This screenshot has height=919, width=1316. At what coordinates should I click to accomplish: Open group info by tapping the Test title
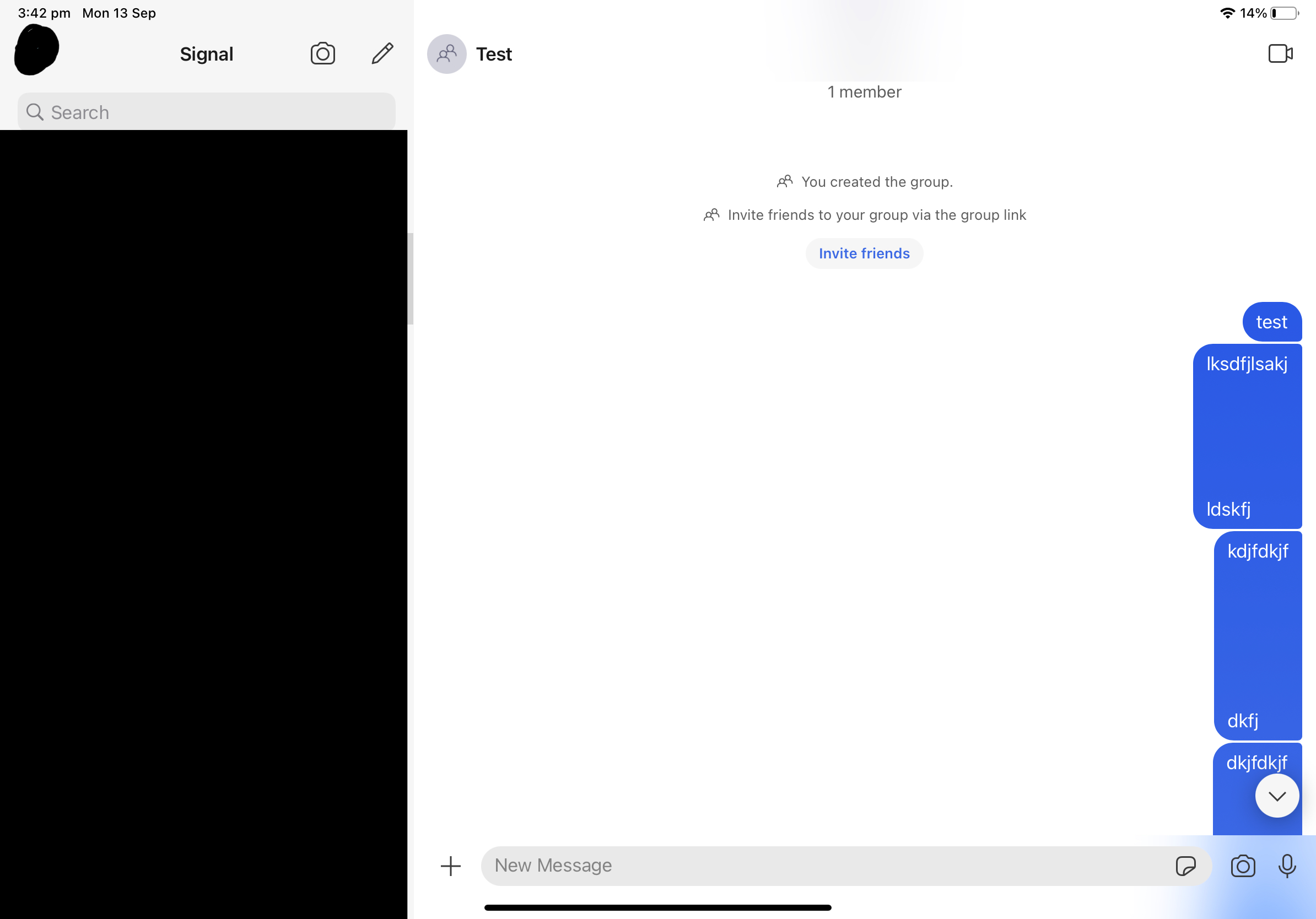point(494,54)
